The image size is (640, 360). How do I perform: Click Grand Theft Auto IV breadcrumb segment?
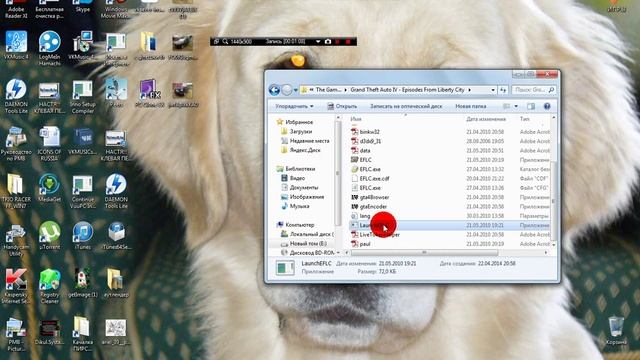pyautogui.click(x=407, y=90)
